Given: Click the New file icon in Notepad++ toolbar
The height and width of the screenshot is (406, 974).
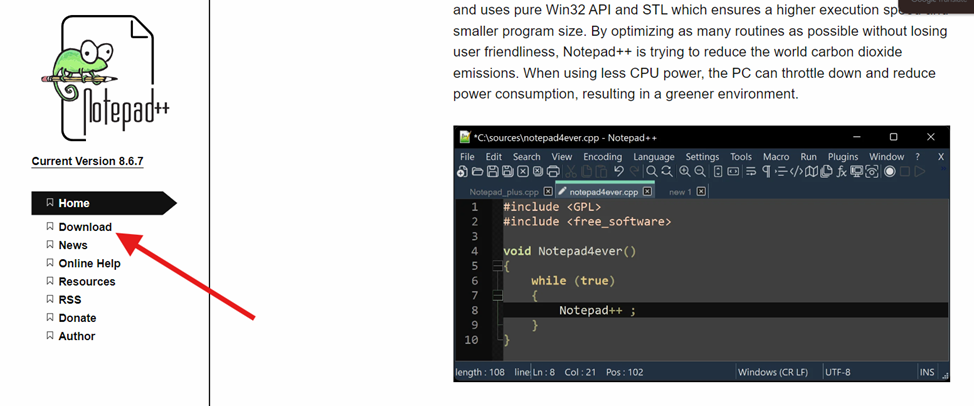Looking at the screenshot, I should (462, 172).
